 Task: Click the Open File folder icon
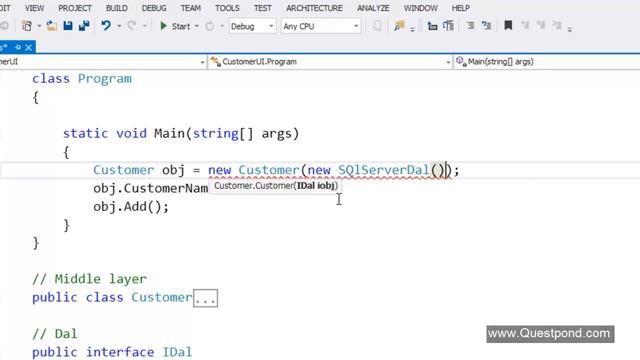[x=51, y=26]
